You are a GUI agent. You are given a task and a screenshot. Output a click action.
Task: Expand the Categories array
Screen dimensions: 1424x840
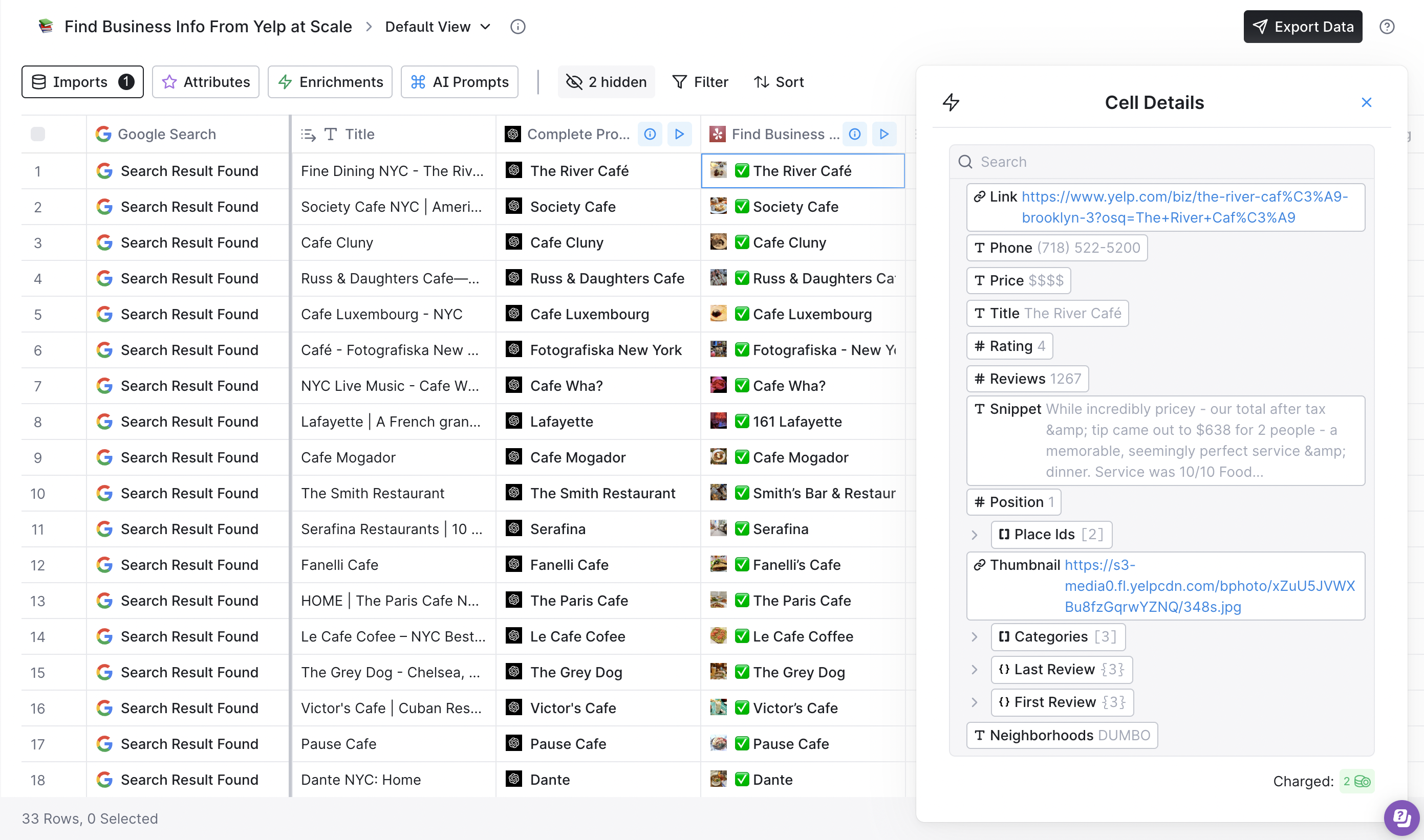[x=975, y=637]
